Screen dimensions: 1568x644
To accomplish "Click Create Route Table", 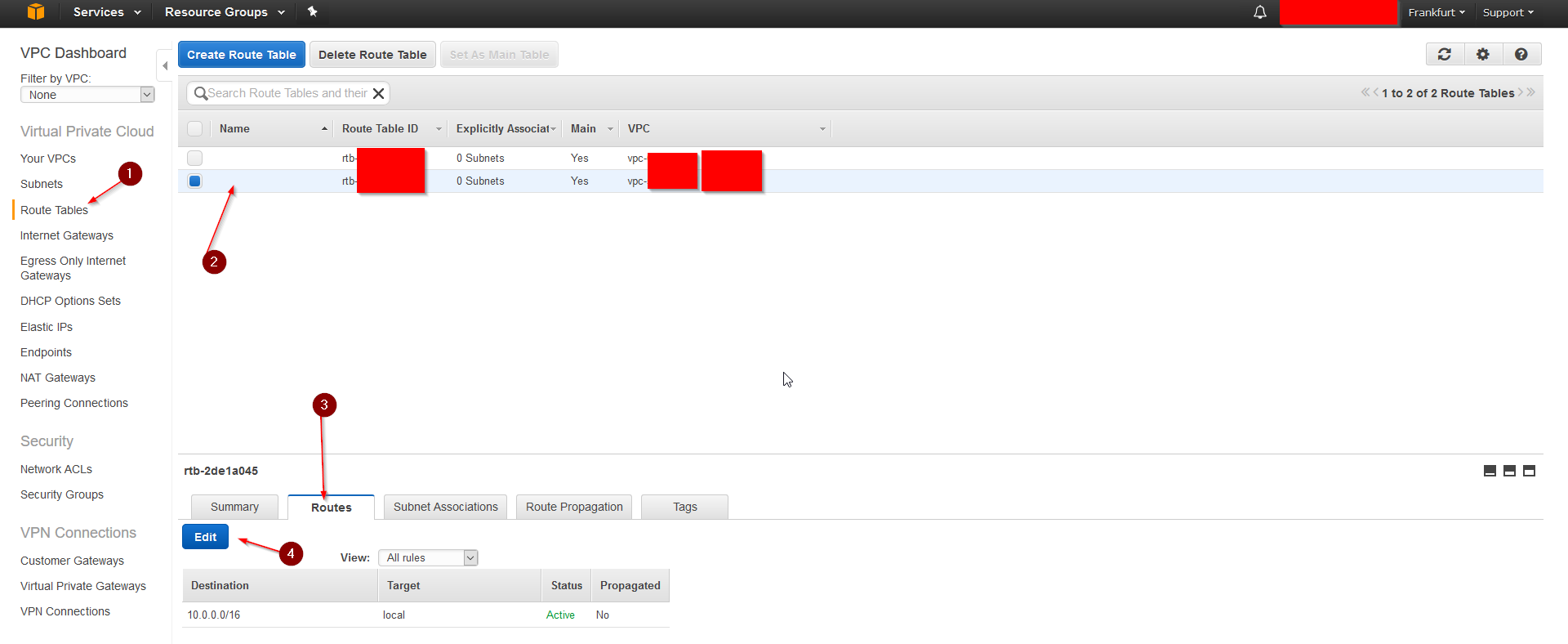I will point(242,55).
